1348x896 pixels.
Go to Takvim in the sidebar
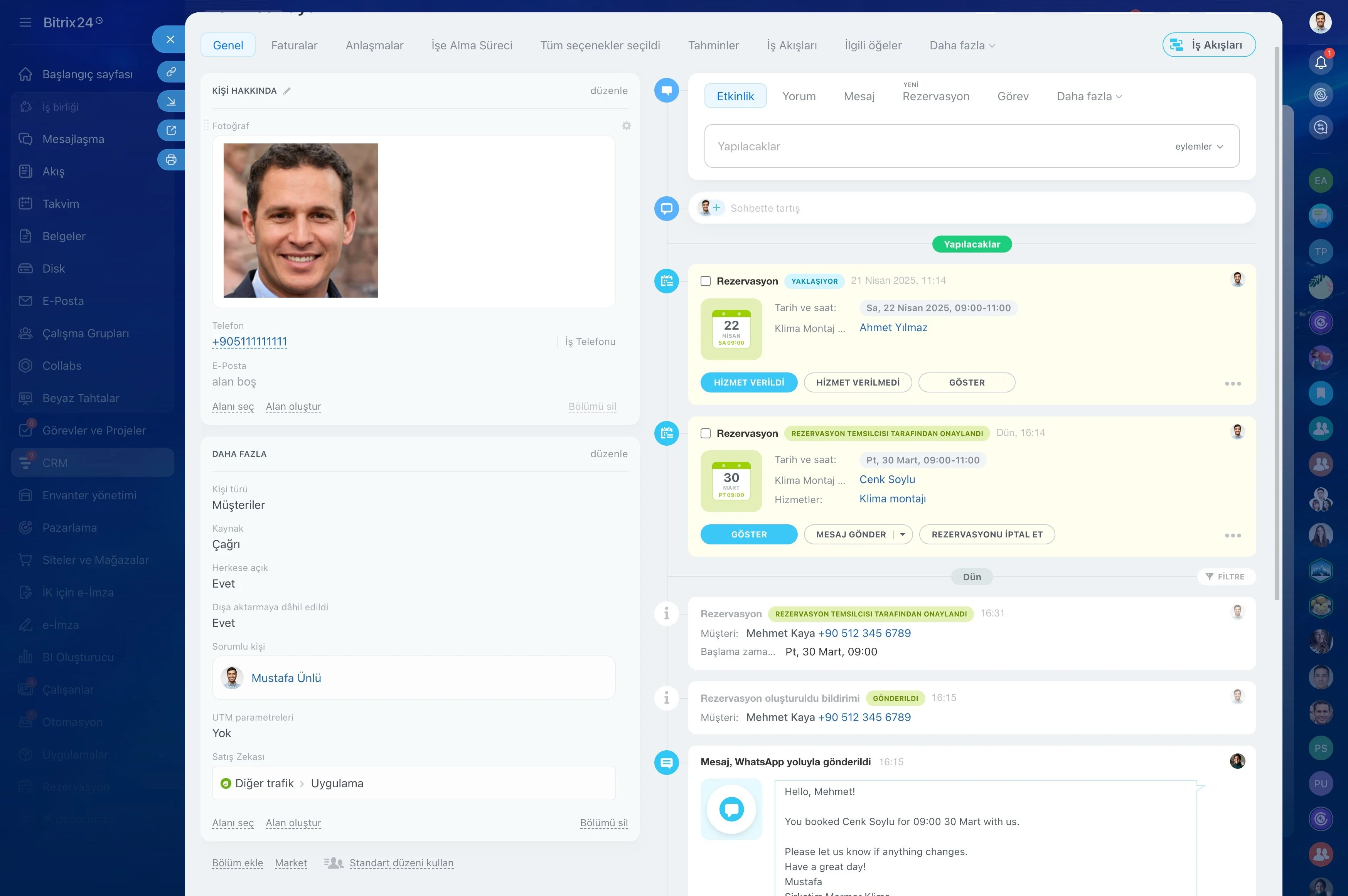tap(61, 204)
